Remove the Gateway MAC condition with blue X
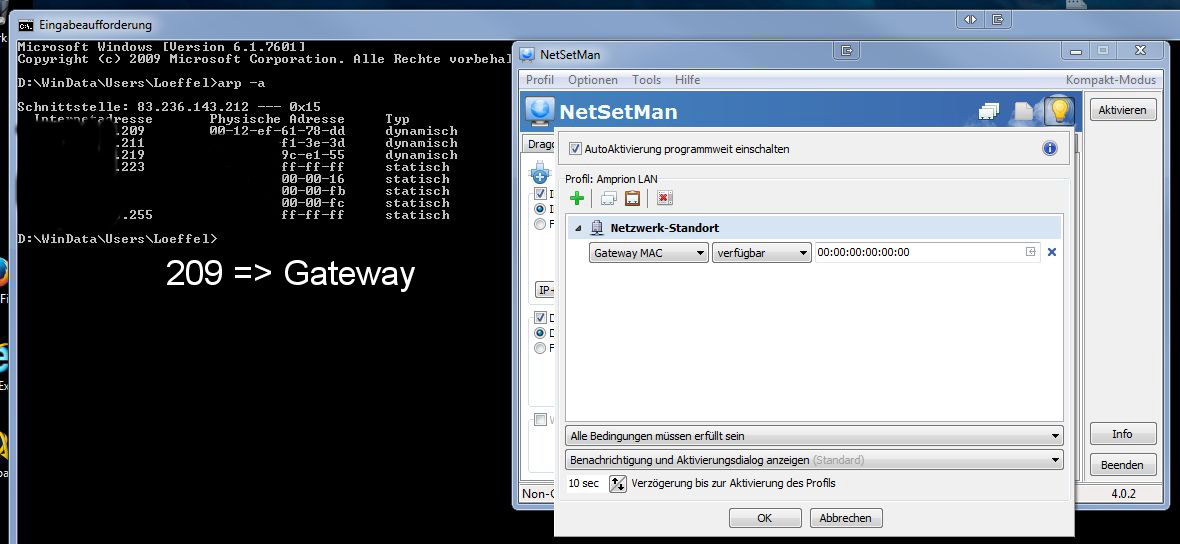The image size is (1180, 544). click(x=1052, y=252)
